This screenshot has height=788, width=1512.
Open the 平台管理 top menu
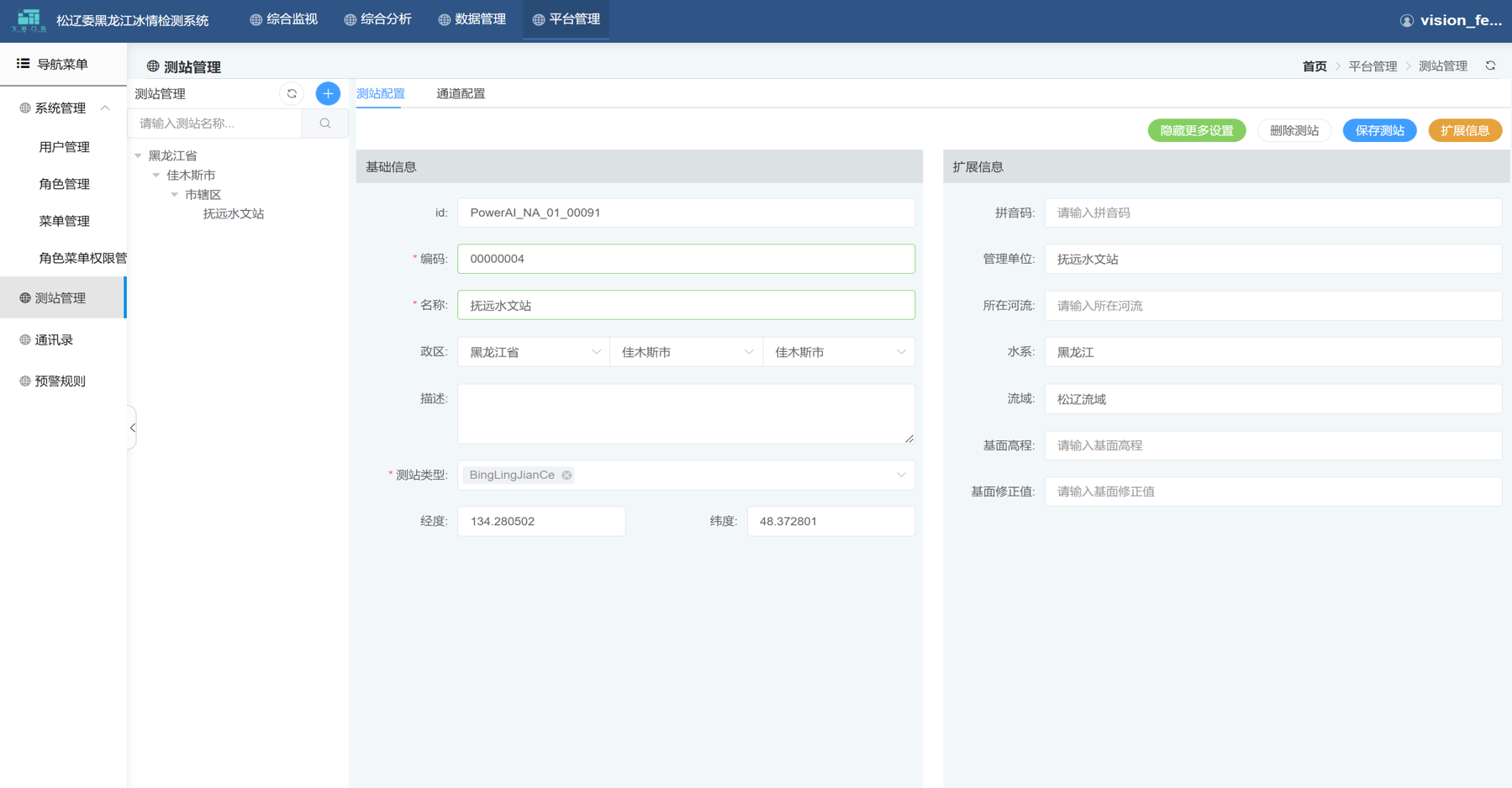click(x=566, y=19)
